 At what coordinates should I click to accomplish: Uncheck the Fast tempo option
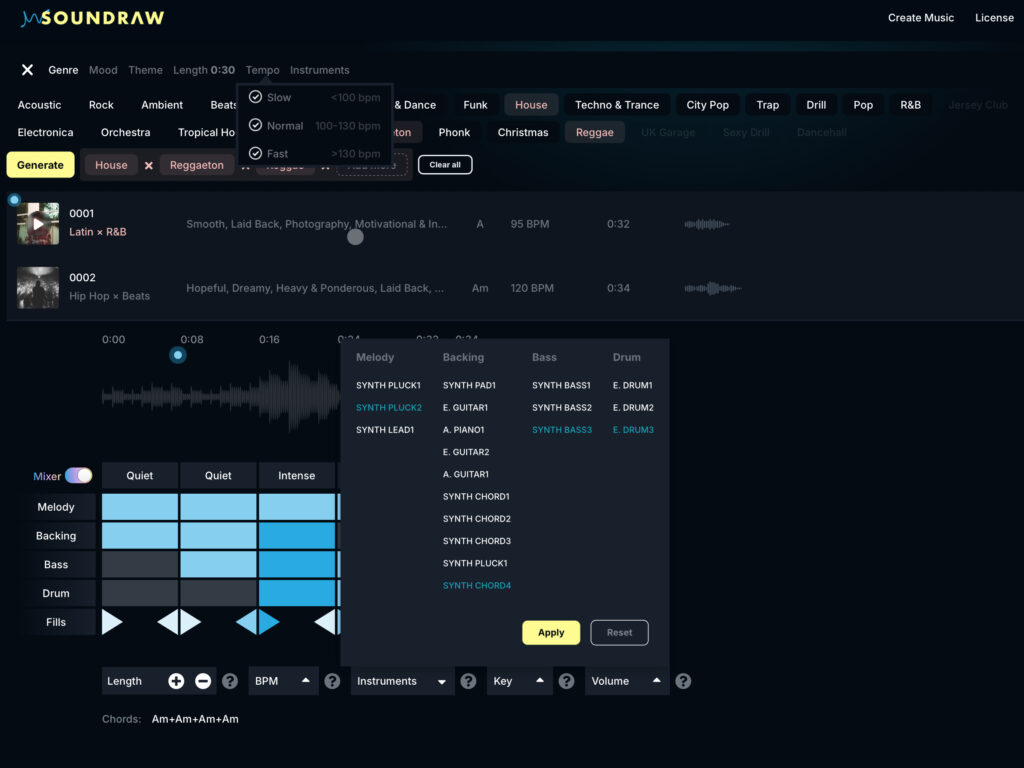(x=256, y=154)
